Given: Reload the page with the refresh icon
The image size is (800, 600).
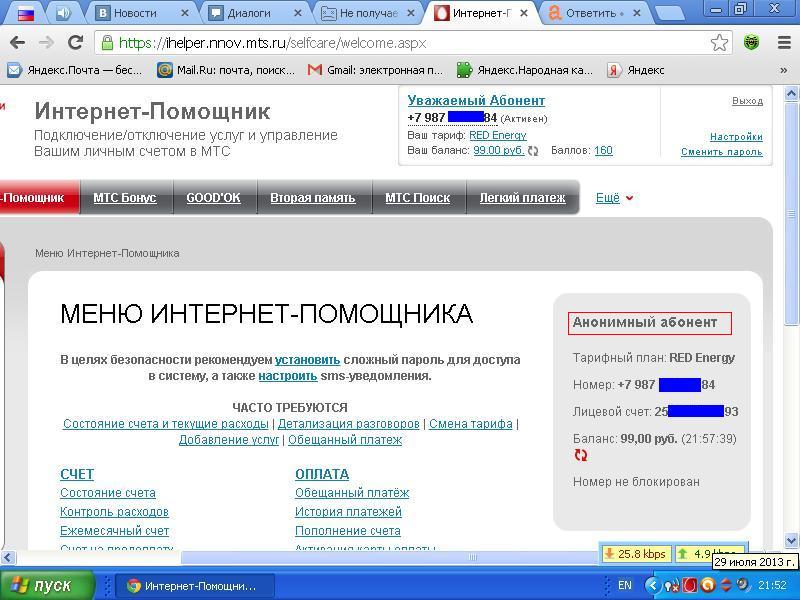Looking at the screenshot, I should pyautogui.click(x=75, y=43).
